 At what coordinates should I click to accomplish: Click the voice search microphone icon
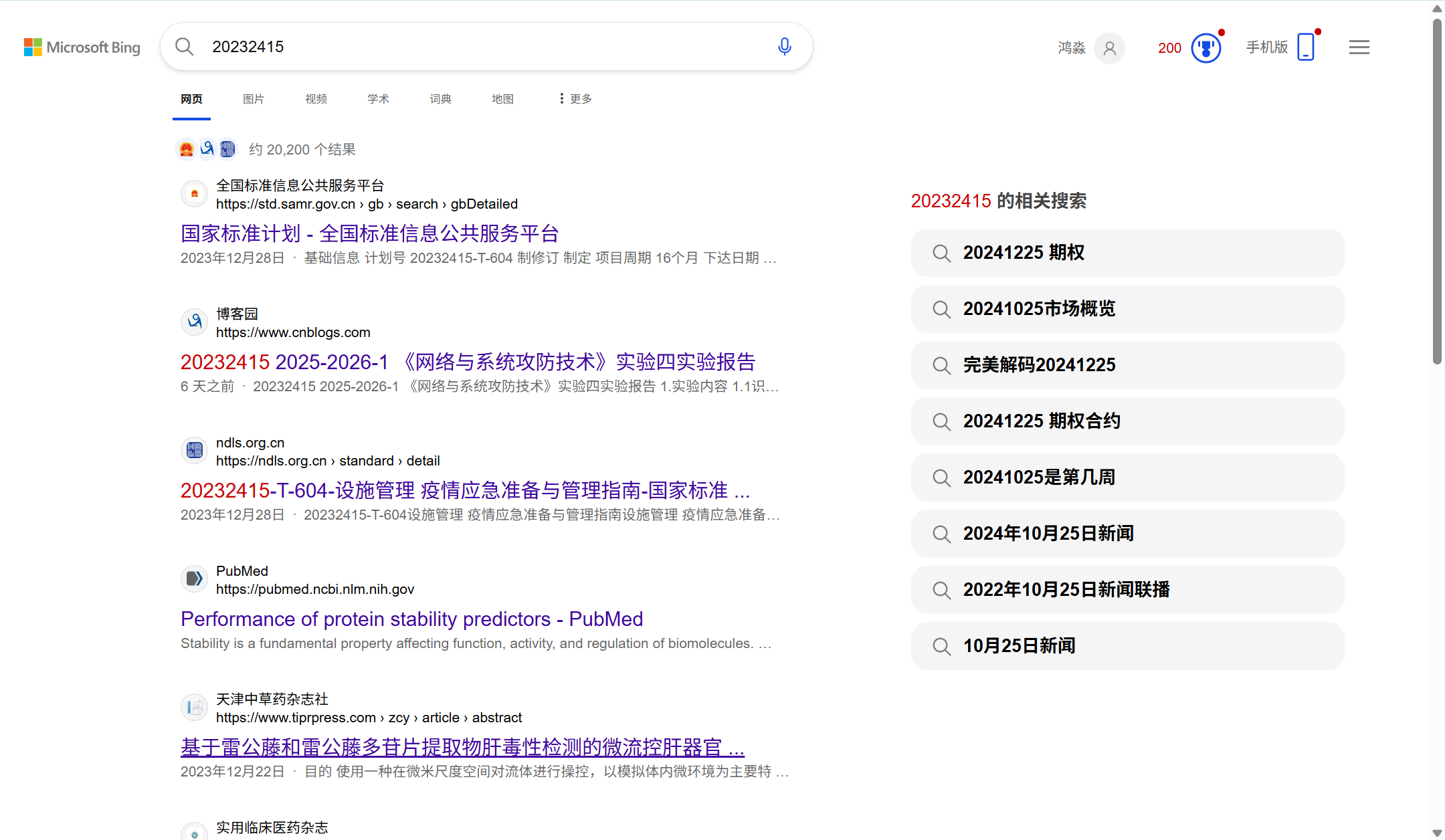pos(784,46)
